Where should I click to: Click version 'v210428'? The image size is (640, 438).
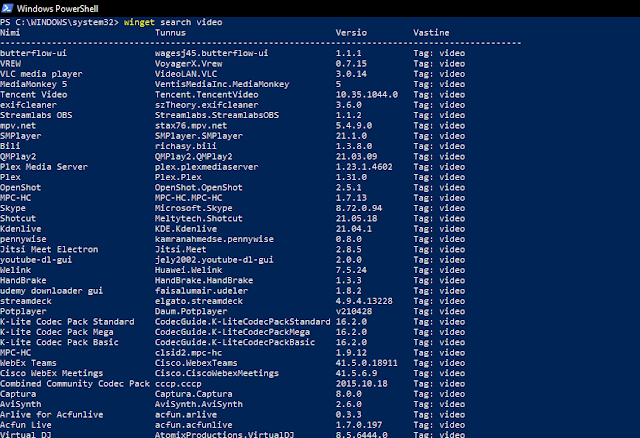click(x=353, y=311)
